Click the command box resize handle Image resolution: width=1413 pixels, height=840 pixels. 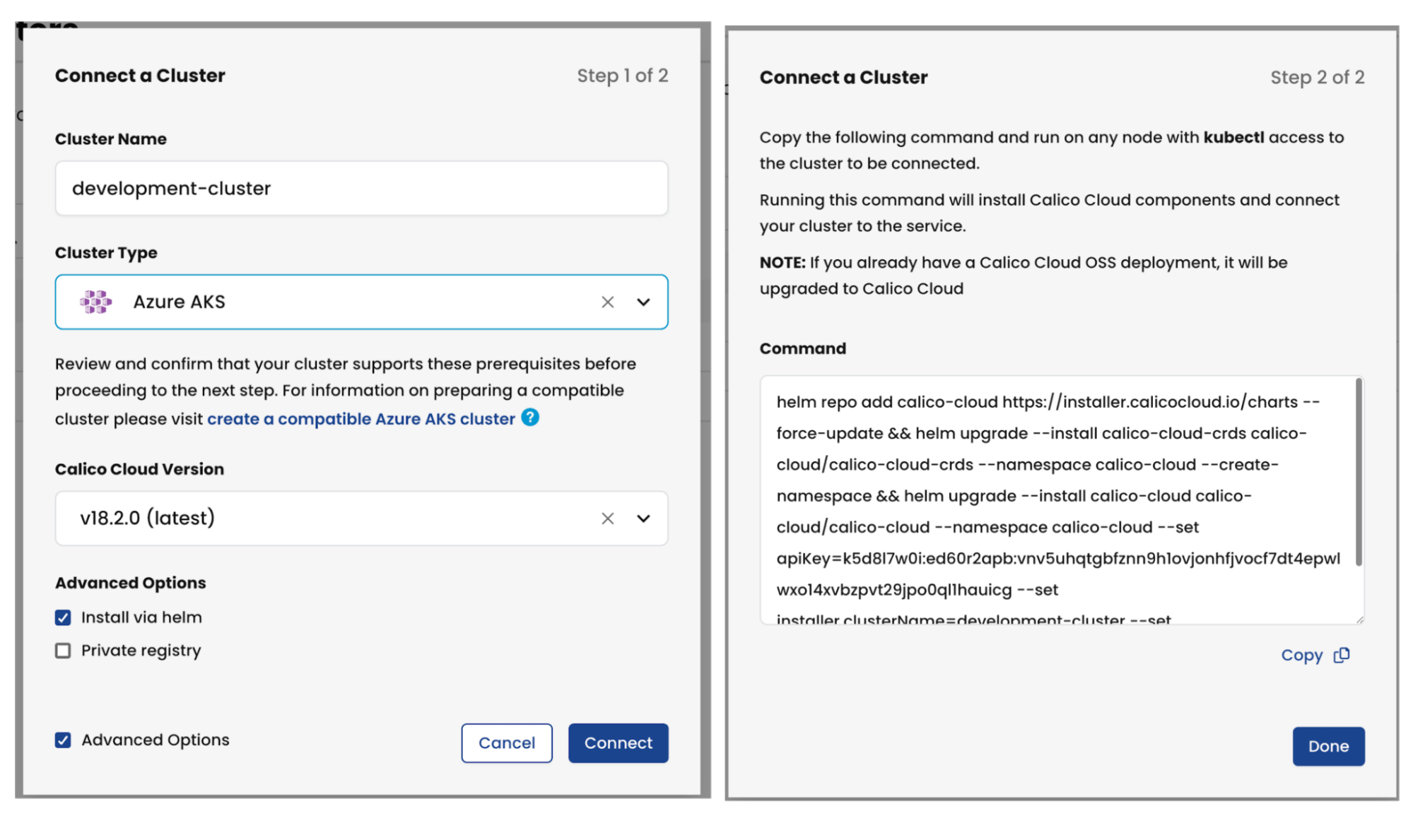[1360, 620]
